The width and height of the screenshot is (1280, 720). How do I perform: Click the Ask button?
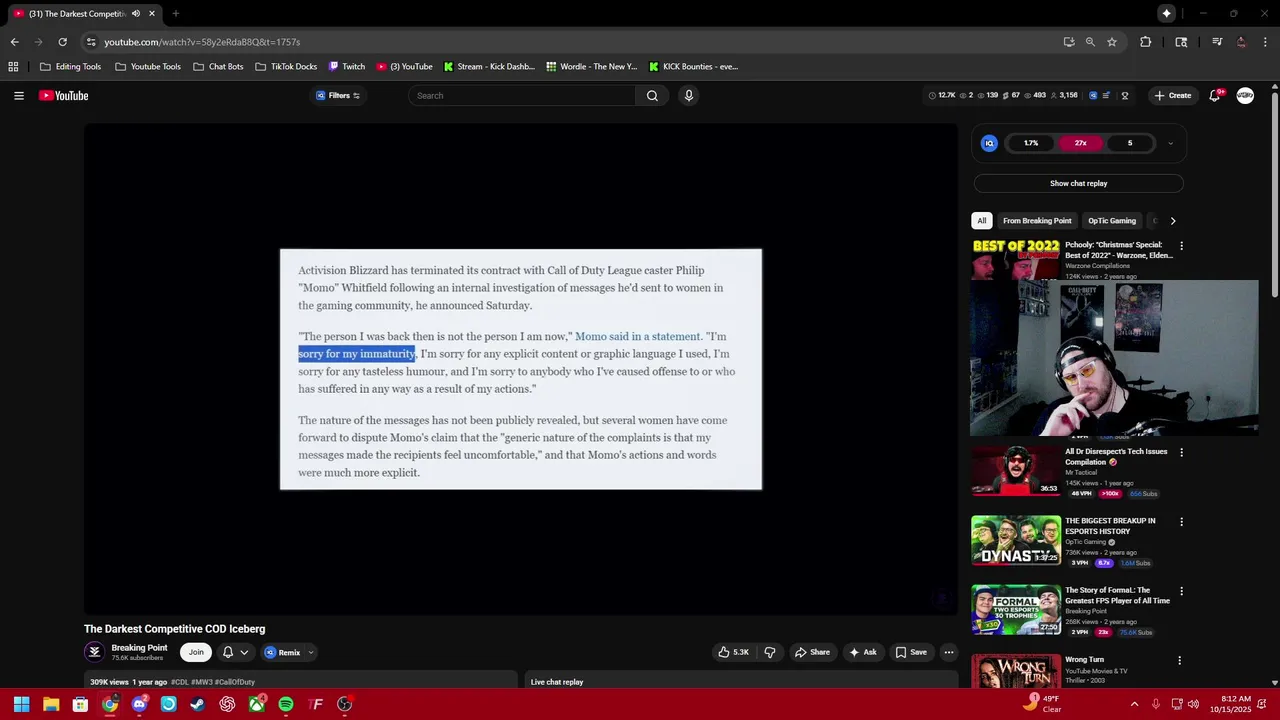tap(863, 652)
